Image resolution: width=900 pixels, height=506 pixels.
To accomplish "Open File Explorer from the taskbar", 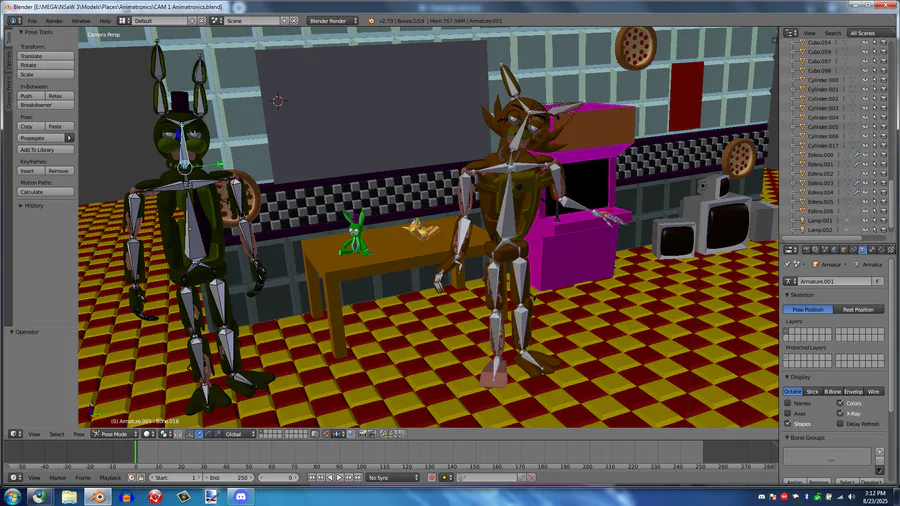I will [x=69, y=497].
